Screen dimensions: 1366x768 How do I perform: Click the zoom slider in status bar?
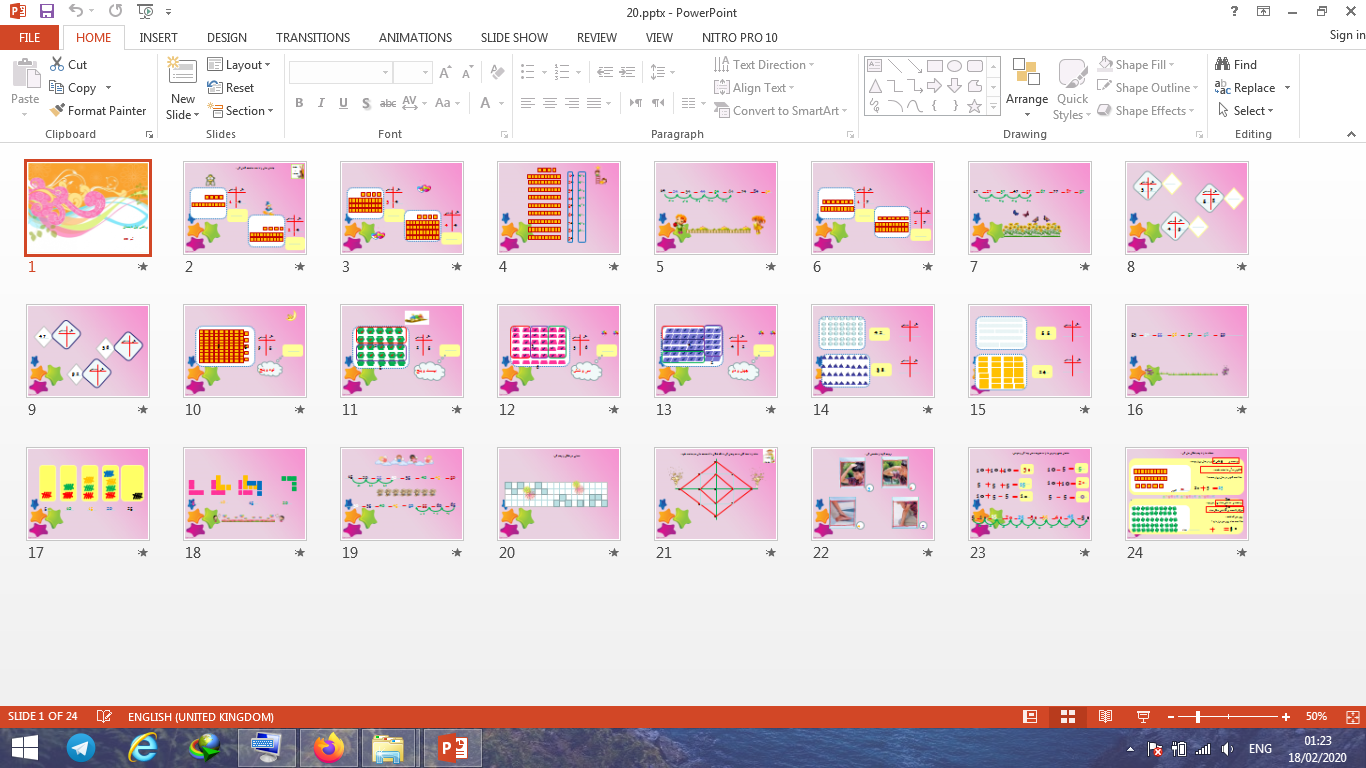pos(1198,717)
